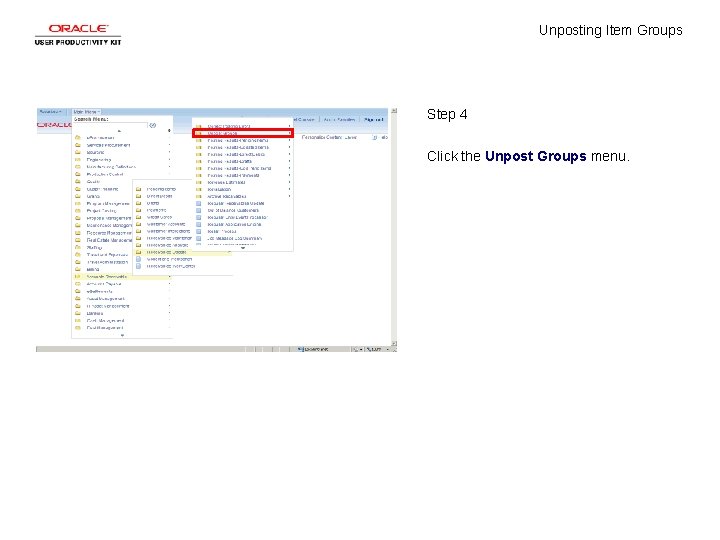Select the Manufacturing Definitions menu item
This screenshot has width=720, height=540.
111,167
